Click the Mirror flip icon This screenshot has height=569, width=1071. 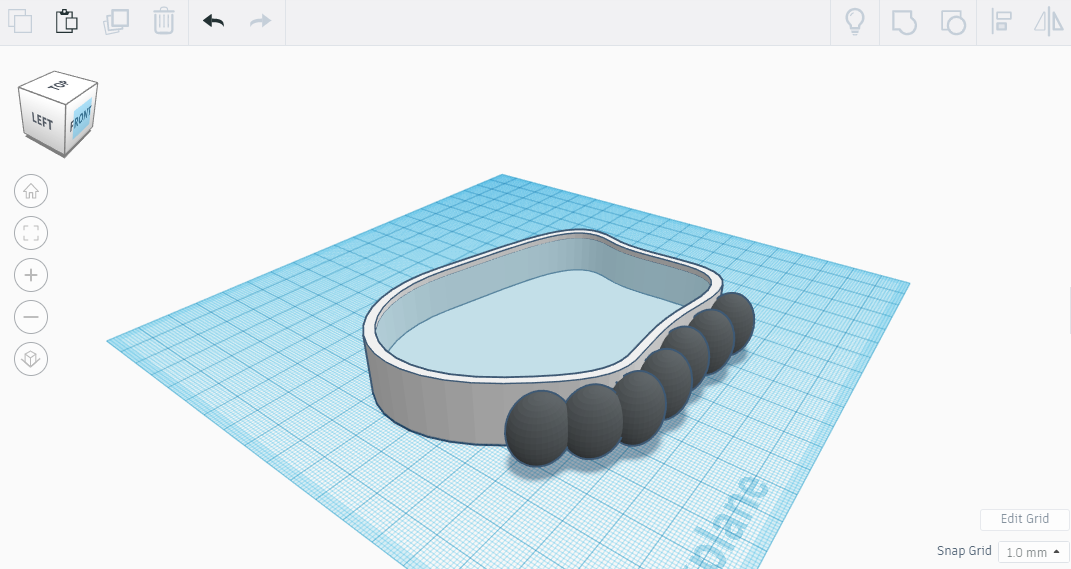(1048, 21)
